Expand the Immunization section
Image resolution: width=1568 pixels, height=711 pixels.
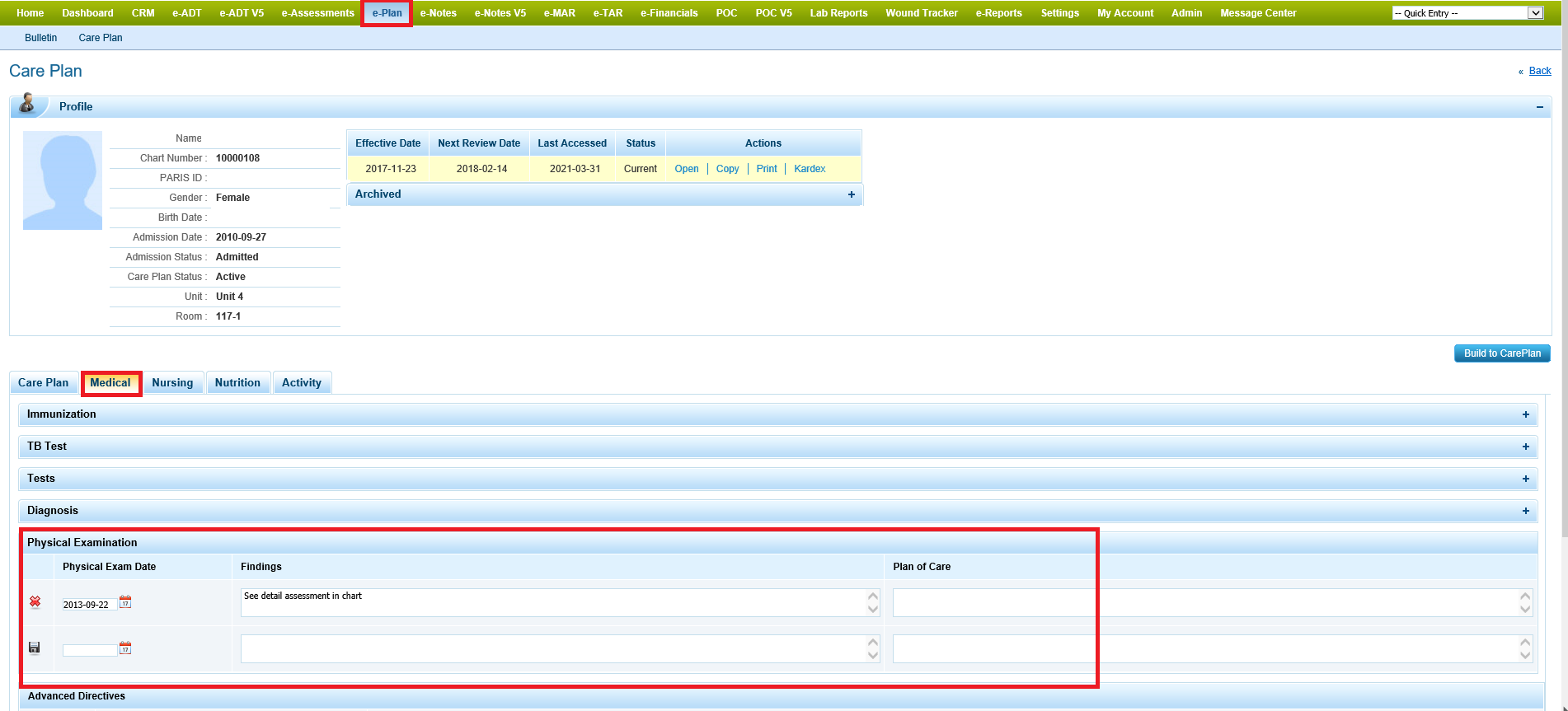point(1525,414)
